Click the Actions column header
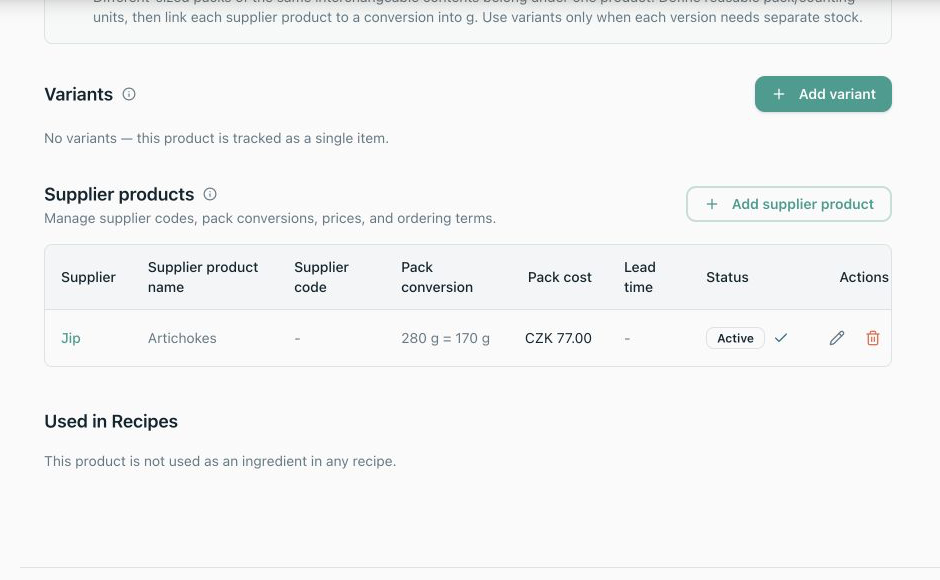 click(864, 277)
